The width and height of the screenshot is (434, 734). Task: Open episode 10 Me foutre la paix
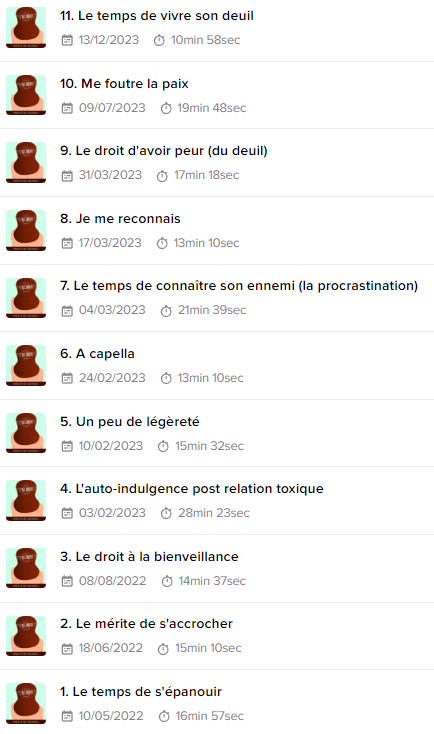[124, 84]
